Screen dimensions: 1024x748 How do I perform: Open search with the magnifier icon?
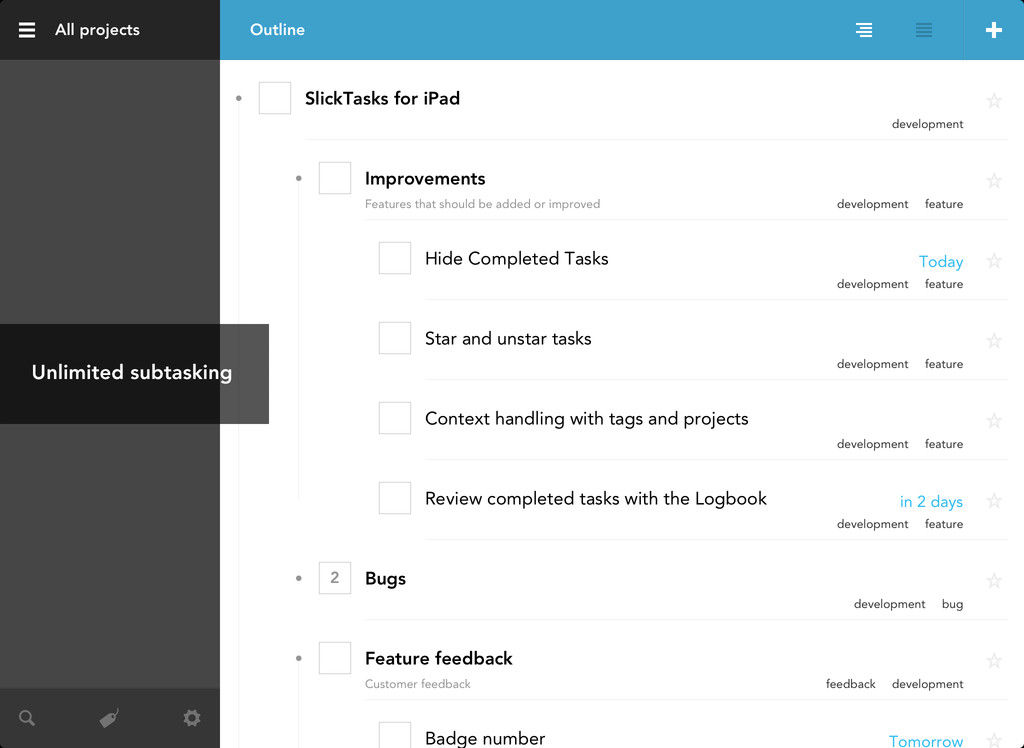pos(27,718)
